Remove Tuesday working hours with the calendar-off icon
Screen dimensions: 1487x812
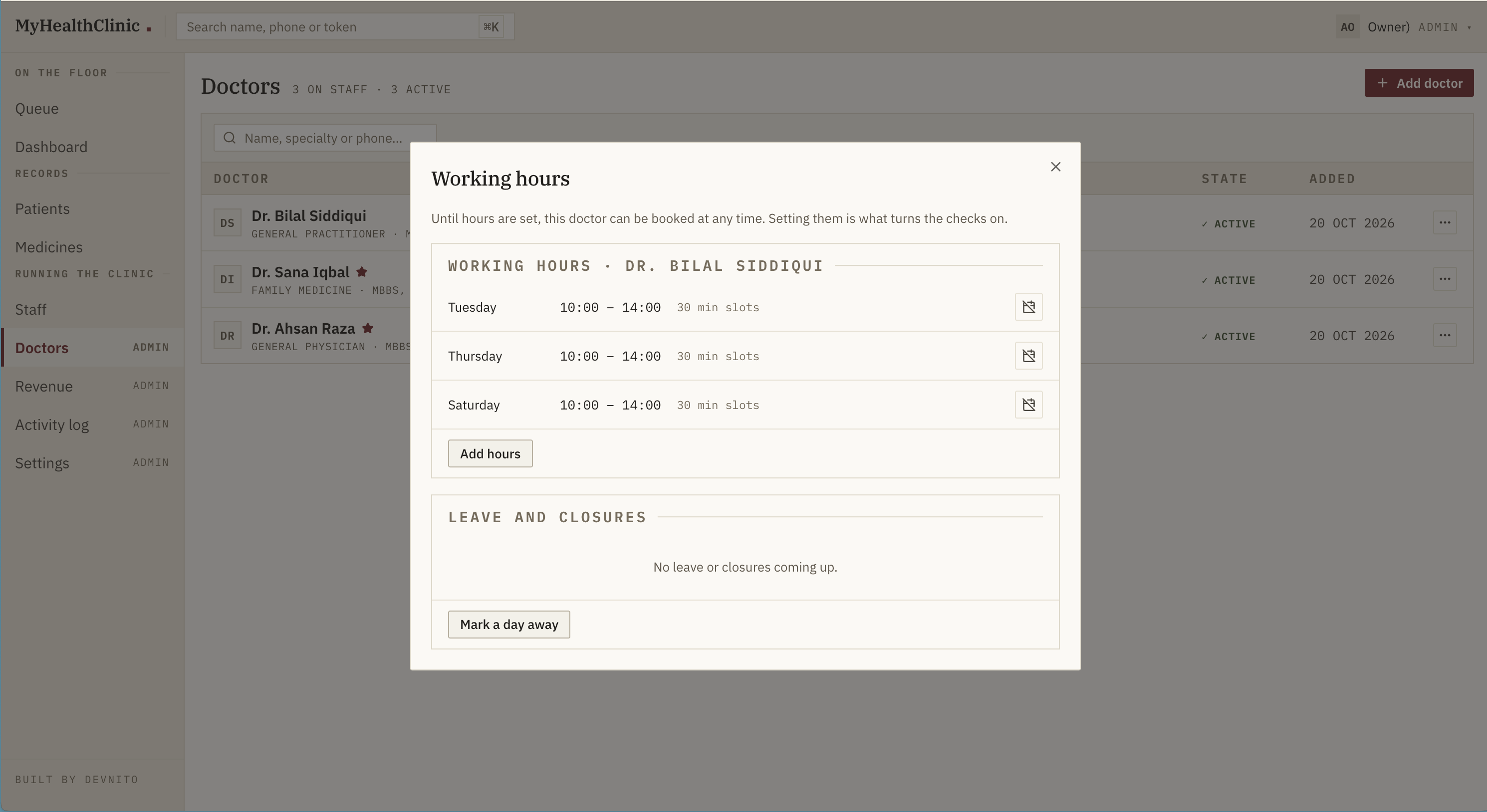click(1028, 307)
